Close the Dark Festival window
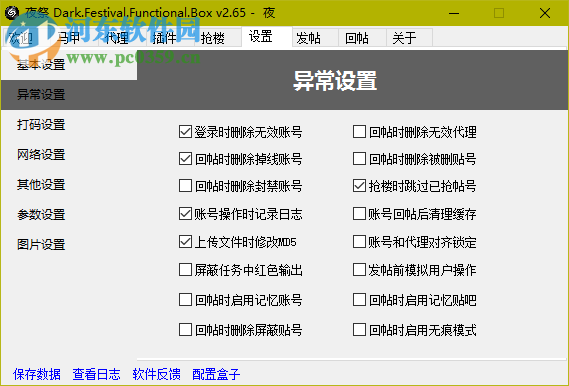The image size is (569, 386). pyautogui.click(x=545, y=13)
